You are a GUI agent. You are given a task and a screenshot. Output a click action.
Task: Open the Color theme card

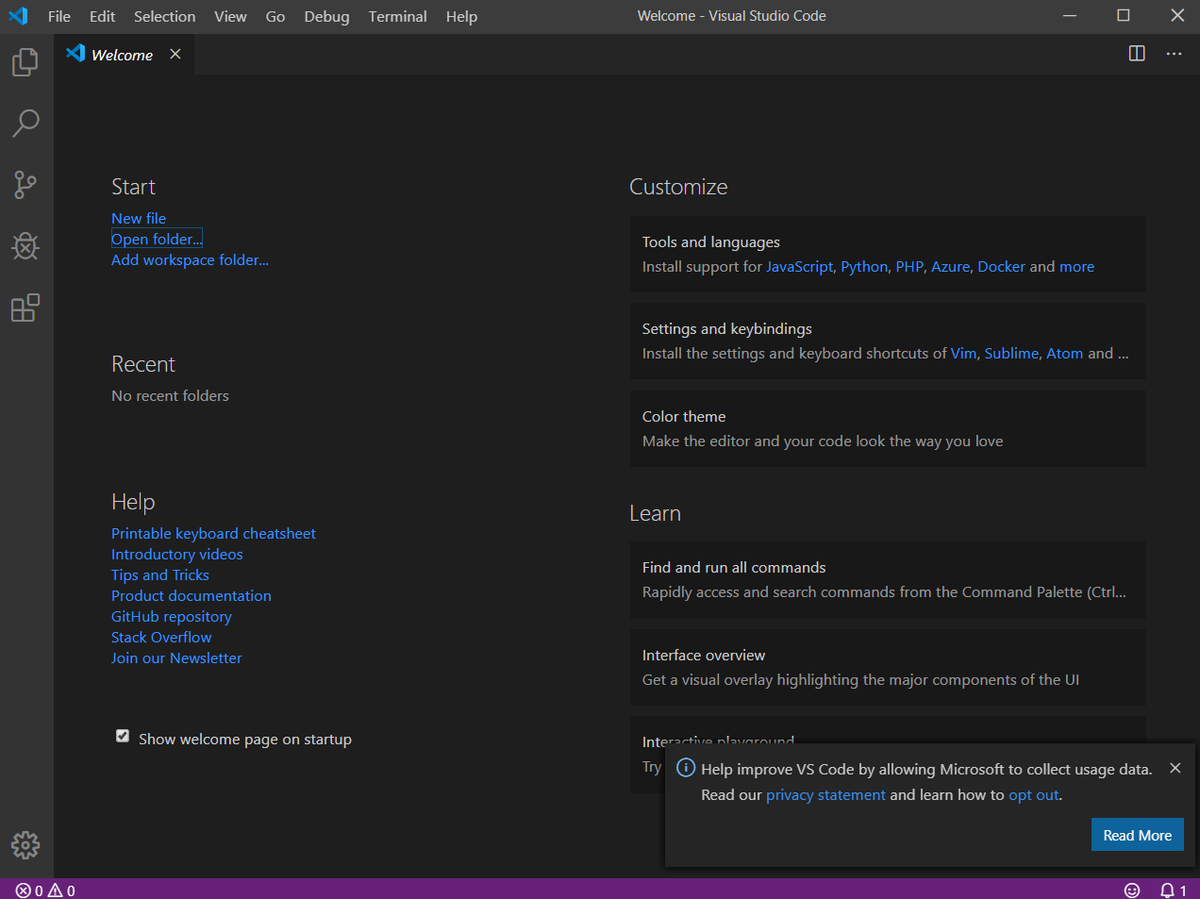click(x=888, y=429)
